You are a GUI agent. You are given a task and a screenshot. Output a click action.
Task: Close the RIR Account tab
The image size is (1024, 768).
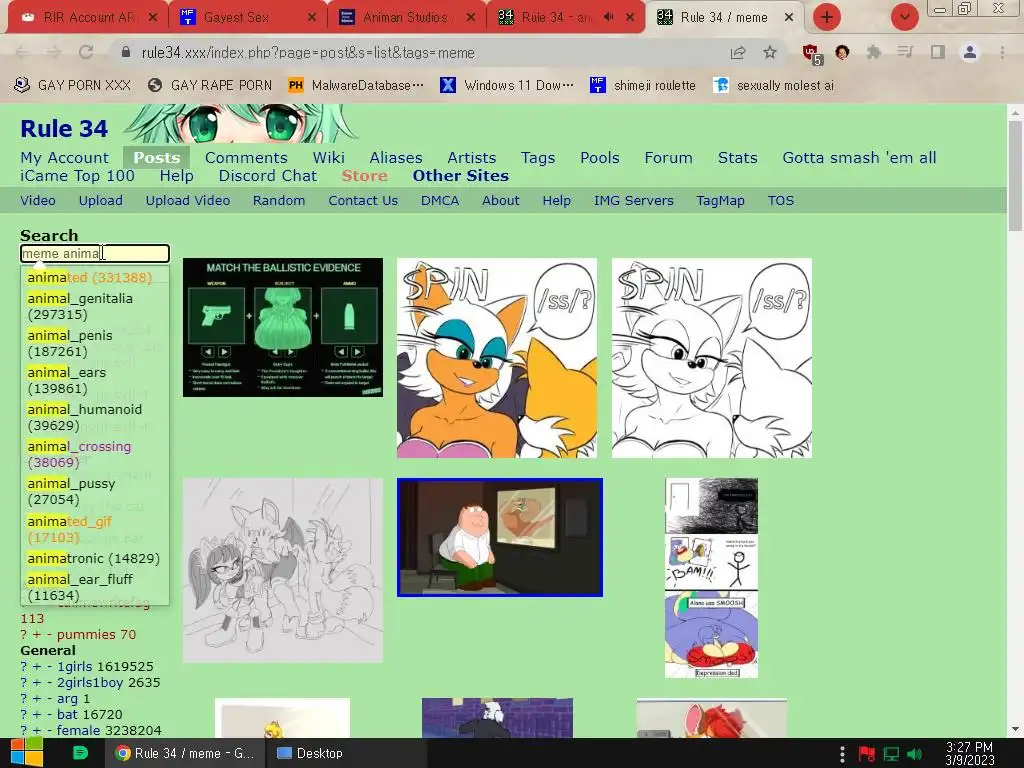click(152, 17)
